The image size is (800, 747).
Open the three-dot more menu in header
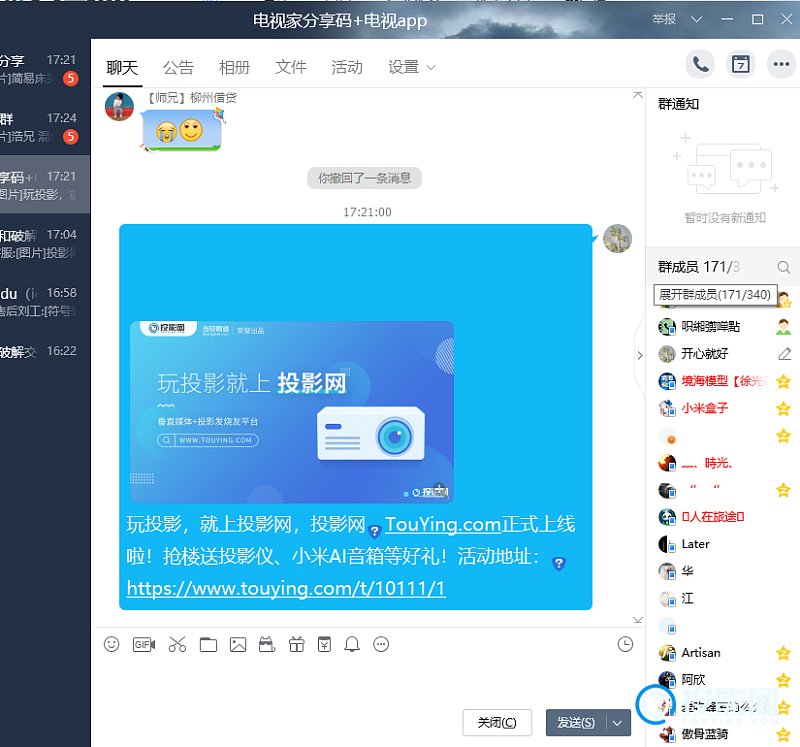click(x=781, y=64)
